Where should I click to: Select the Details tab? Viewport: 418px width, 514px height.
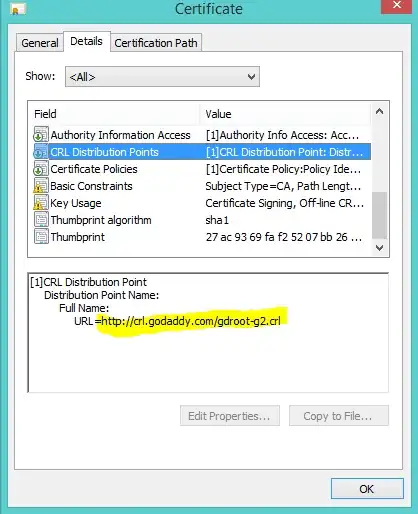click(86, 41)
